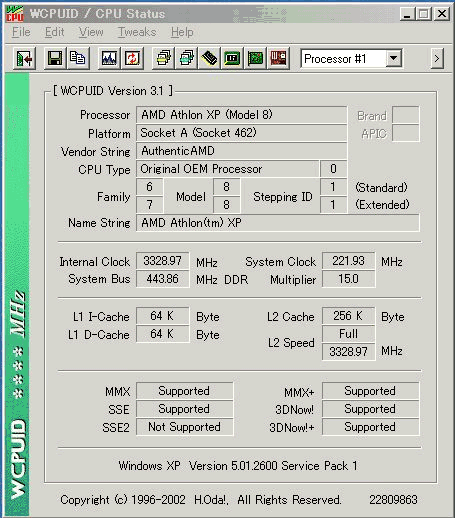Click the MMX+ 'Supported' field
This screenshot has width=455, height=518.
pyautogui.click(x=371, y=391)
